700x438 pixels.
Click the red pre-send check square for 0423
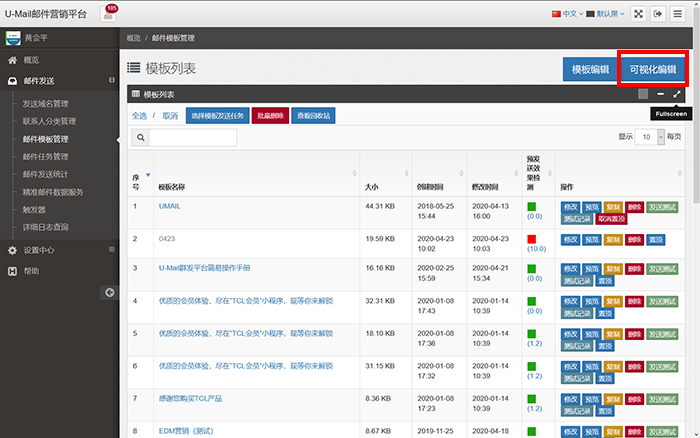point(532,238)
